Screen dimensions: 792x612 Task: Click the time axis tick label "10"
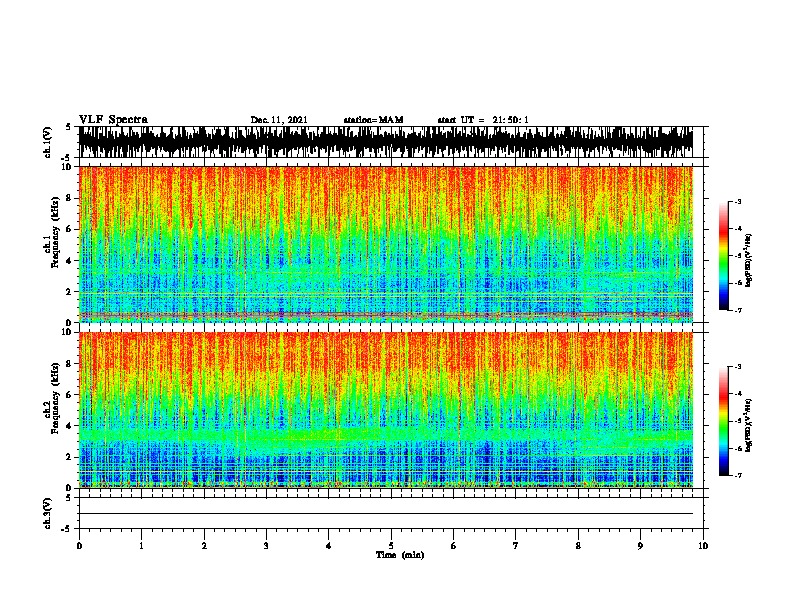(703, 545)
